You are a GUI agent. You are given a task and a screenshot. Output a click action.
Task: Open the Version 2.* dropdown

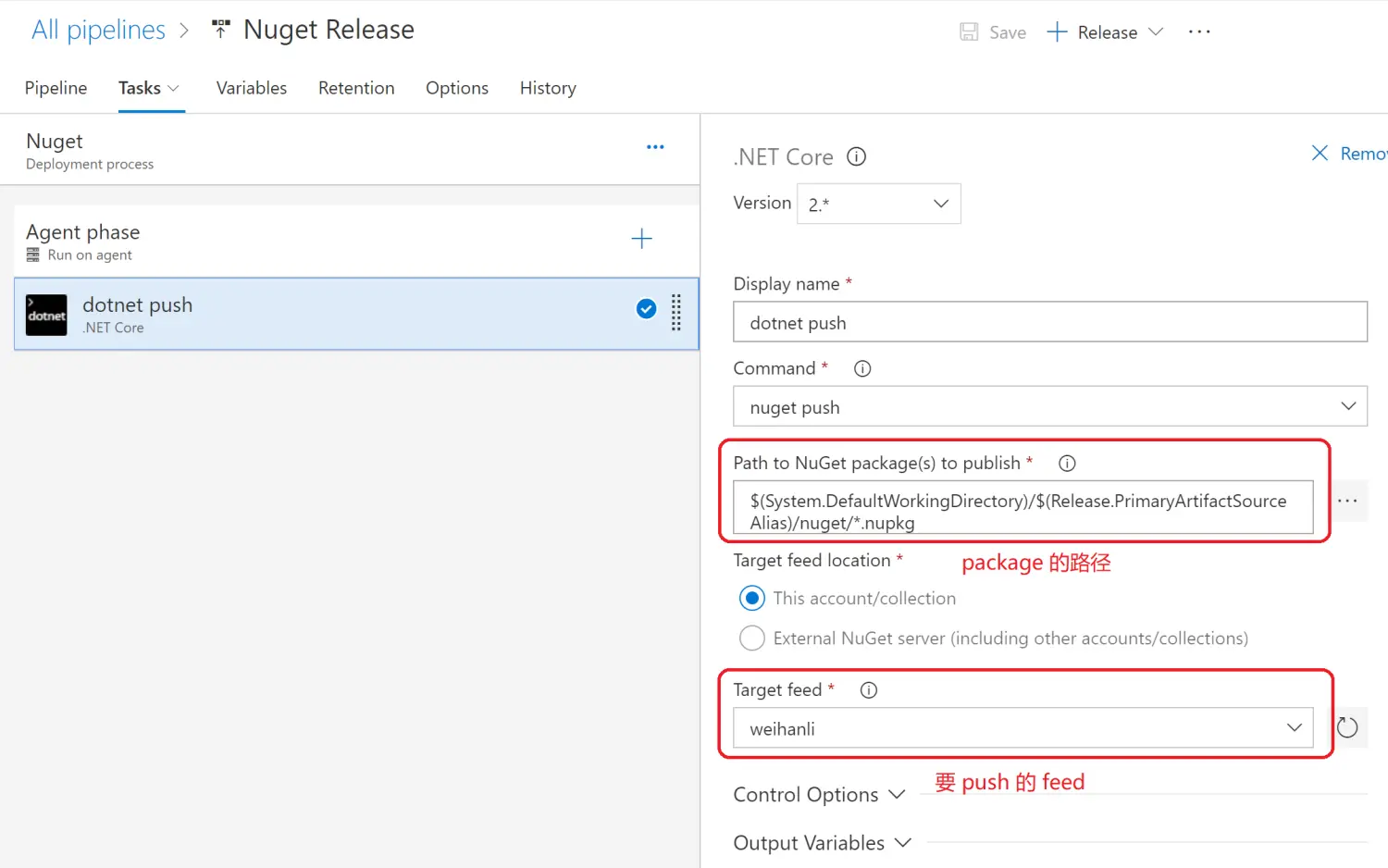click(879, 204)
